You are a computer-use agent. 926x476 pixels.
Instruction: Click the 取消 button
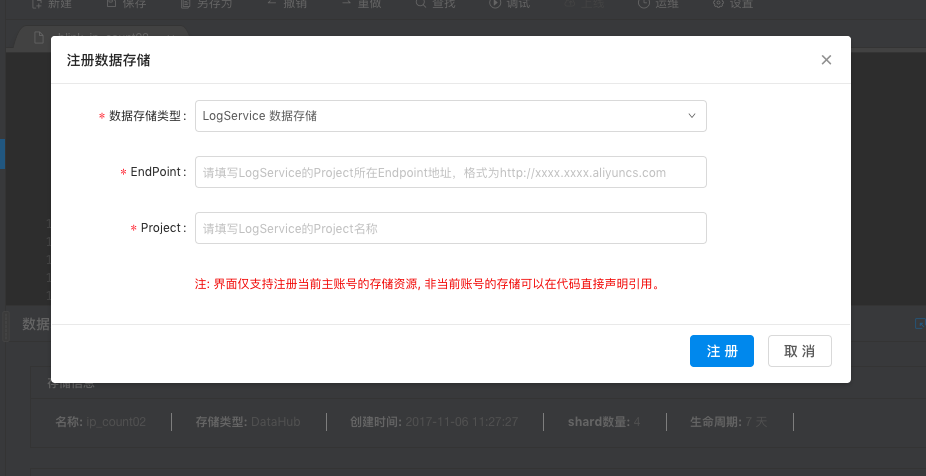[800, 351]
